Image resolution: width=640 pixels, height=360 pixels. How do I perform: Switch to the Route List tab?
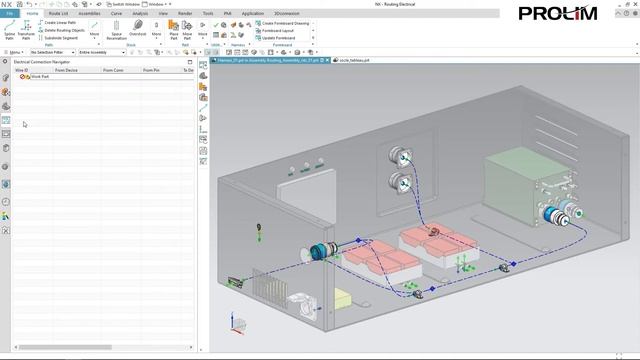[x=58, y=13]
